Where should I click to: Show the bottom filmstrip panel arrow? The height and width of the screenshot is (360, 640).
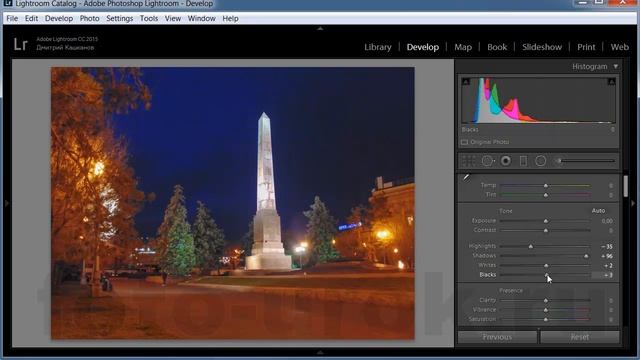[x=320, y=352]
